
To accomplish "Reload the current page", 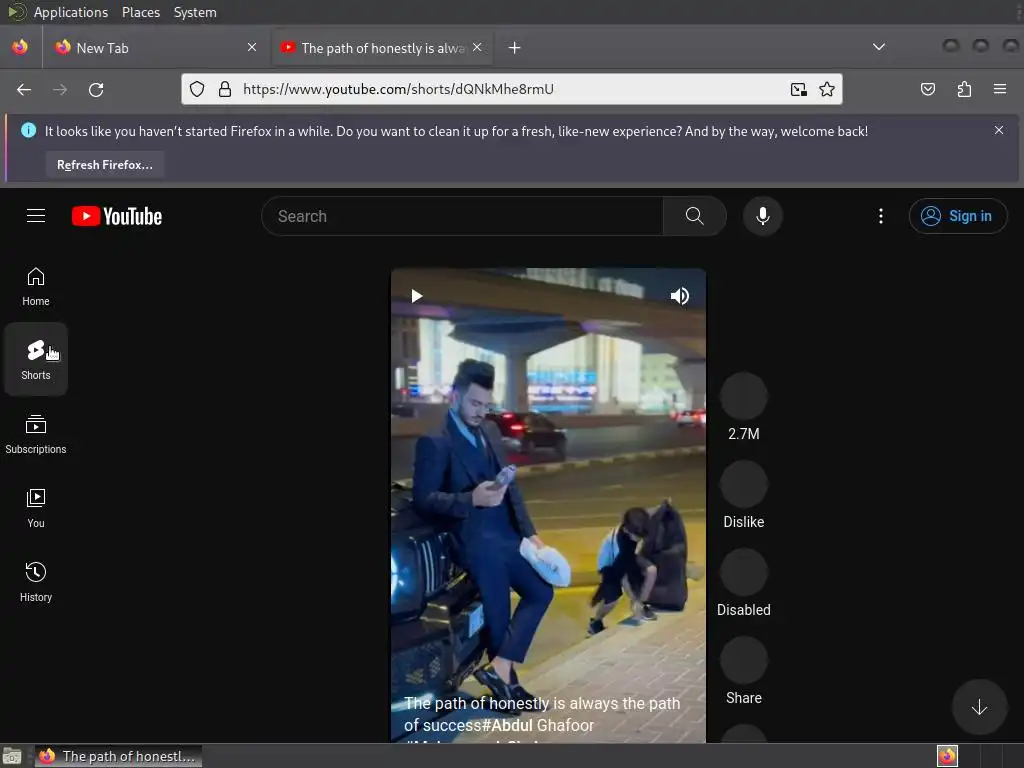I will tap(96, 89).
